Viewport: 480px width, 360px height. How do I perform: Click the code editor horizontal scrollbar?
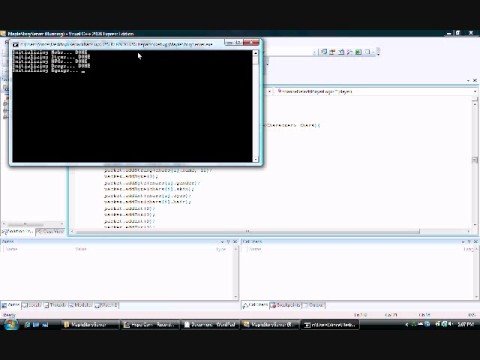pos(247,231)
